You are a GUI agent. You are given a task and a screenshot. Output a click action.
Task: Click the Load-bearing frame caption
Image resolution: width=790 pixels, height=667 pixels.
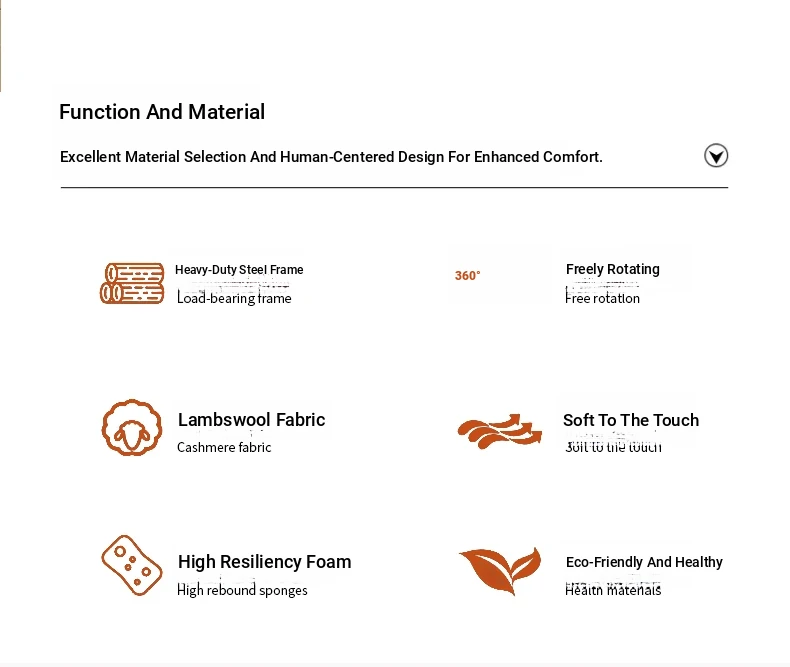click(x=234, y=298)
